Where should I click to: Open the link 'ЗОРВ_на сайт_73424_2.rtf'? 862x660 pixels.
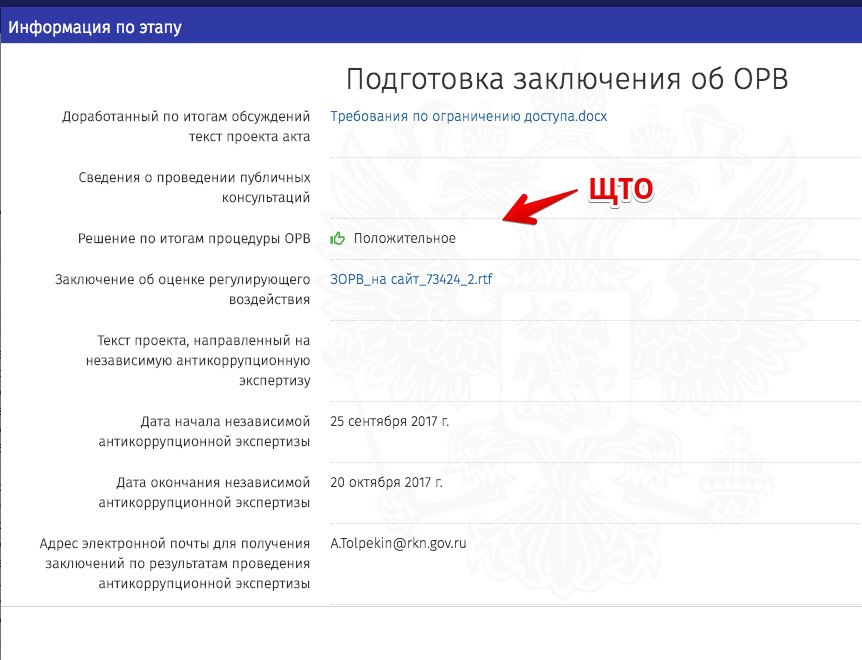coord(411,279)
